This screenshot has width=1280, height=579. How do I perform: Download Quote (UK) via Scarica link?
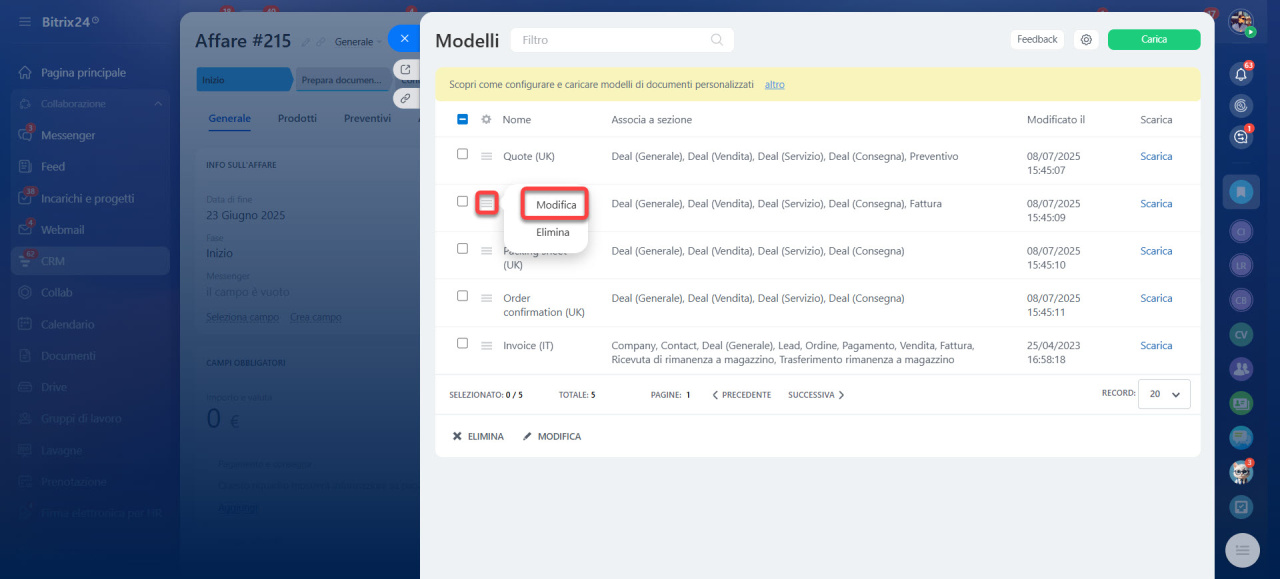coord(1155,156)
